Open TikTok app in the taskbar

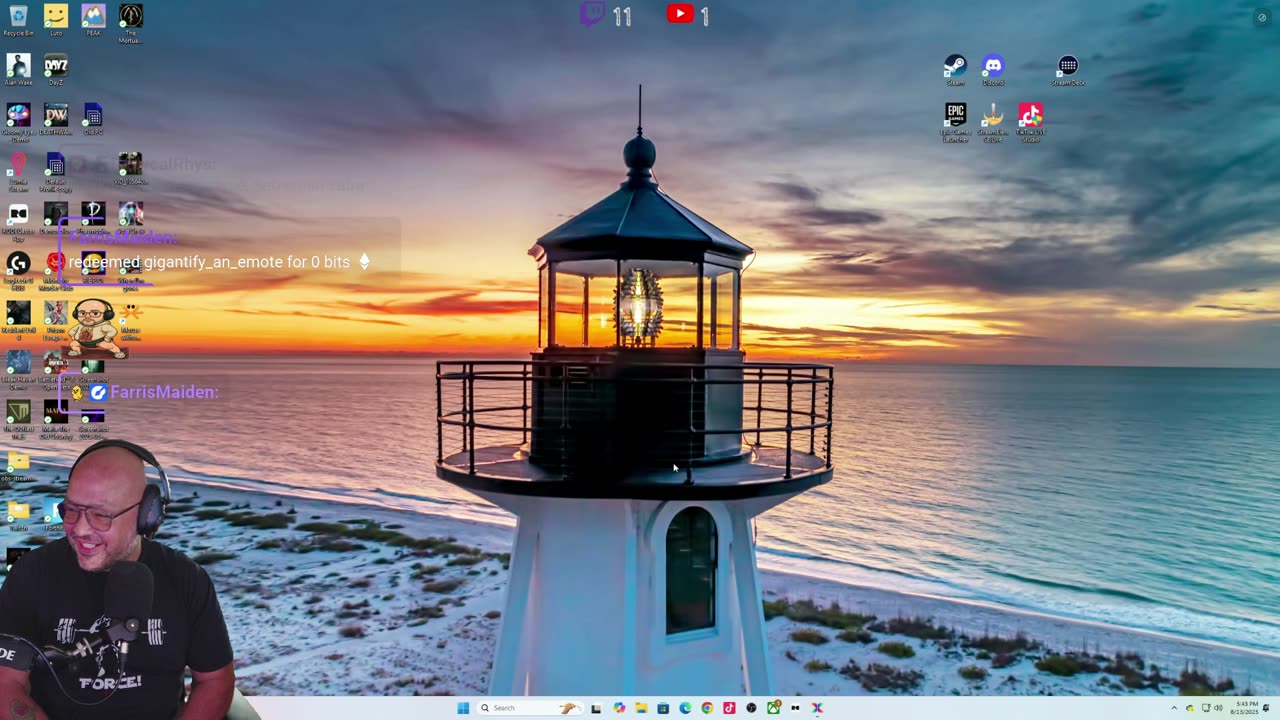point(729,708)
